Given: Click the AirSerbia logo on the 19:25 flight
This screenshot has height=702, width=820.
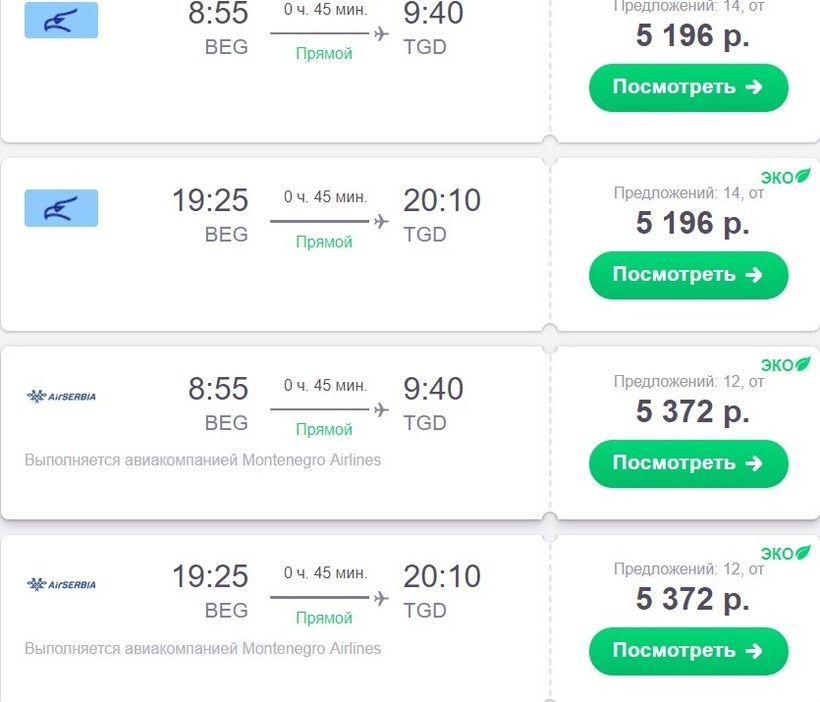Looking at the screenshot, I should 61,584.
